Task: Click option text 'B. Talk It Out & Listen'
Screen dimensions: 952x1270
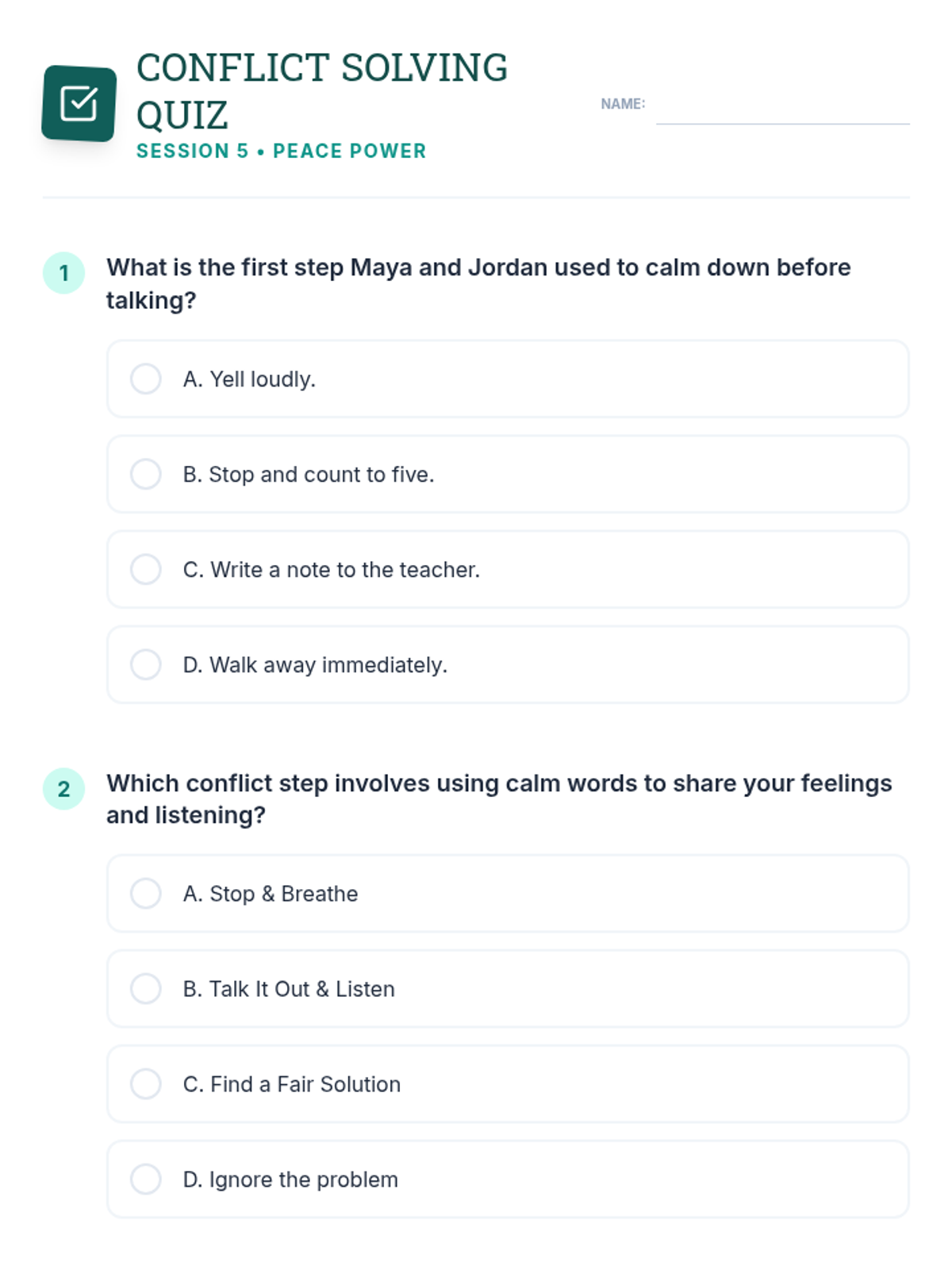Action: pyautogui.click(x=289, y=988)
